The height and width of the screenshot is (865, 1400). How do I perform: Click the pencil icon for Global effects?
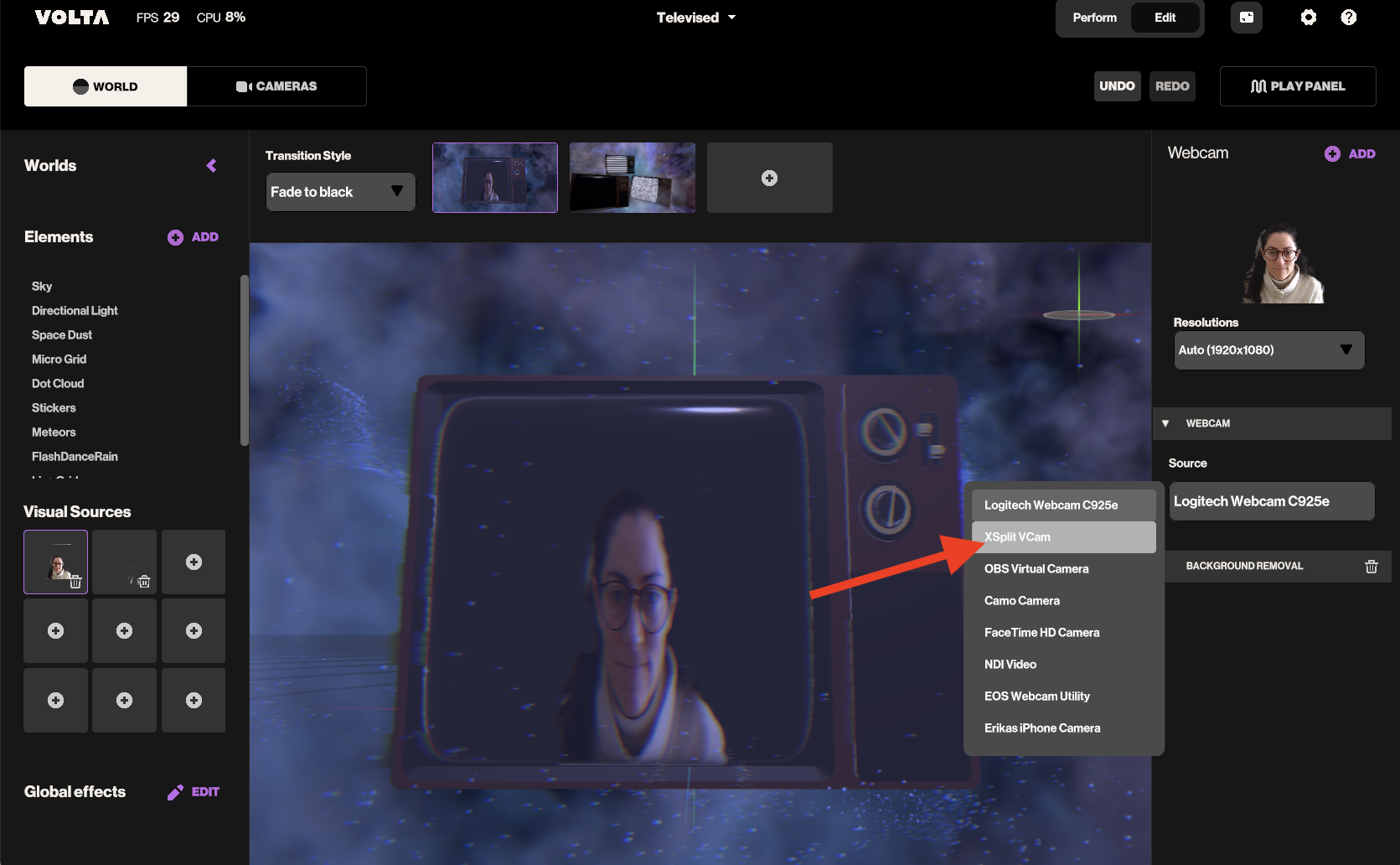pos(175,792)
